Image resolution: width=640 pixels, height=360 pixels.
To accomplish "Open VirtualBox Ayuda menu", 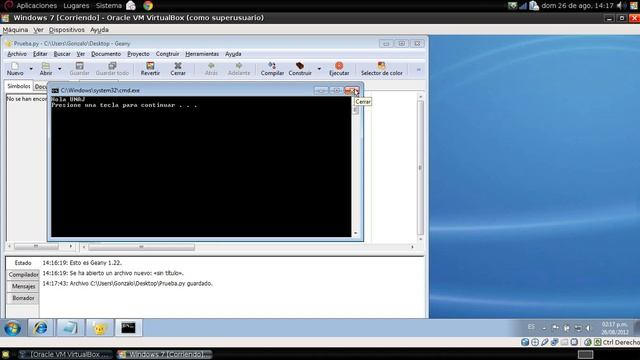I will coord(99,30).
